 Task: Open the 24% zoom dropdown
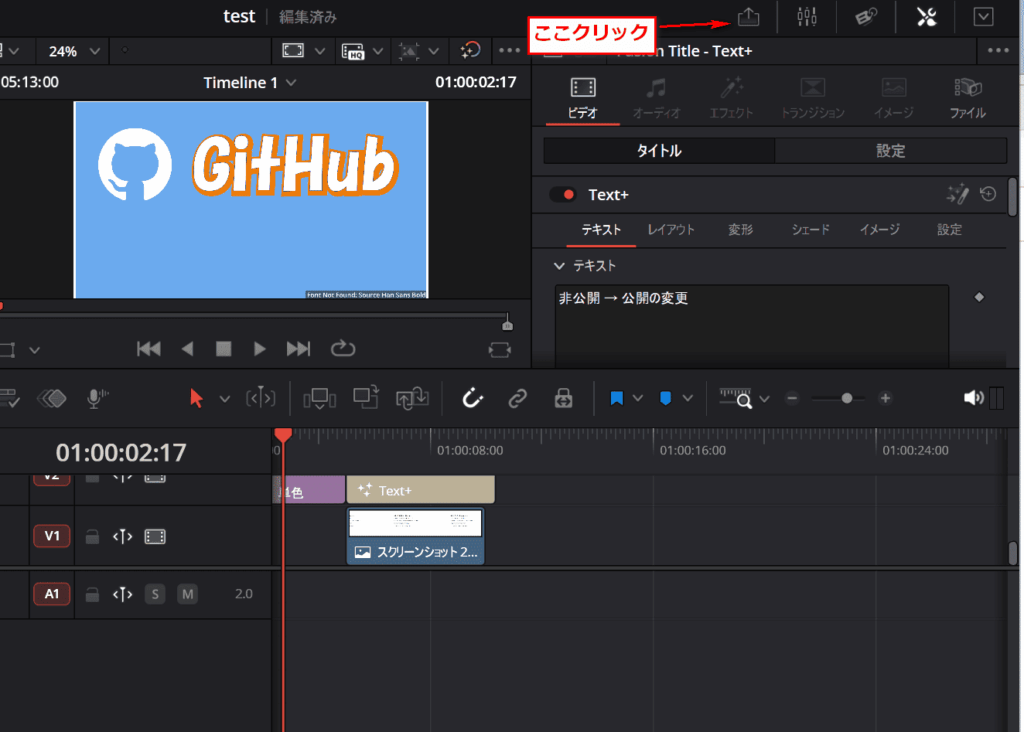[x=73, y=50]
